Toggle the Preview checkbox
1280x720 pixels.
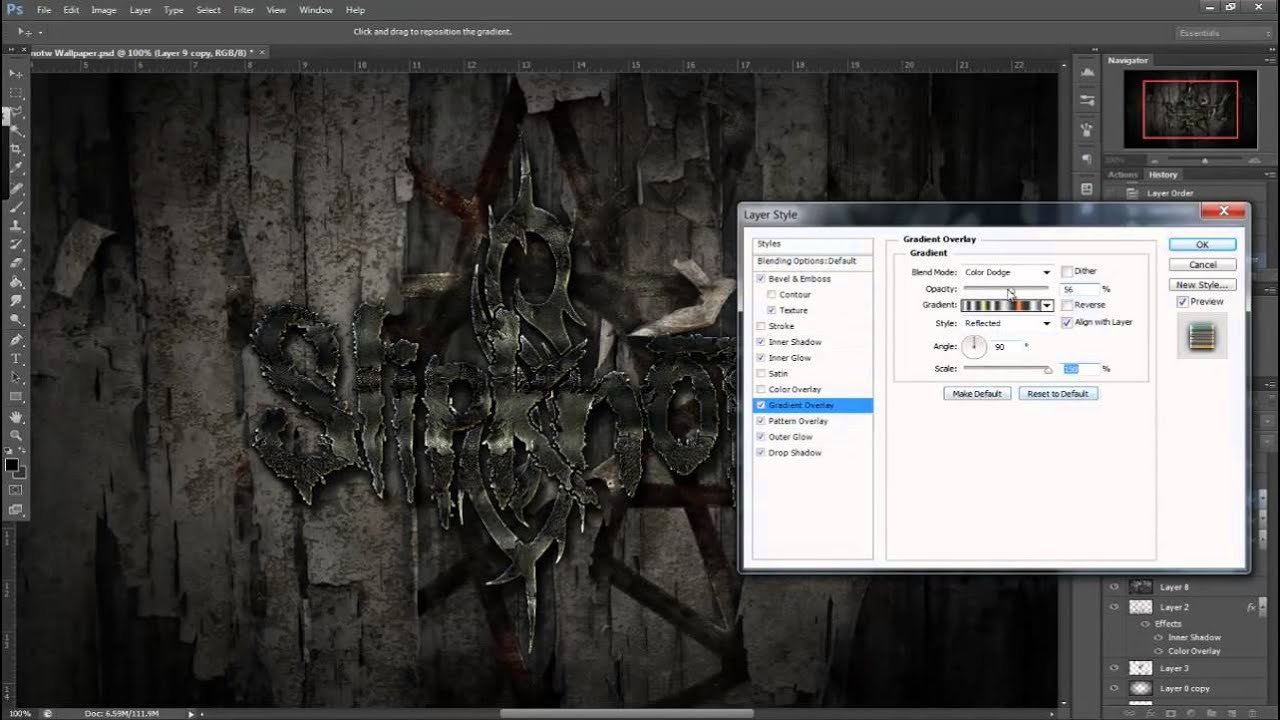pos(1183,302)
